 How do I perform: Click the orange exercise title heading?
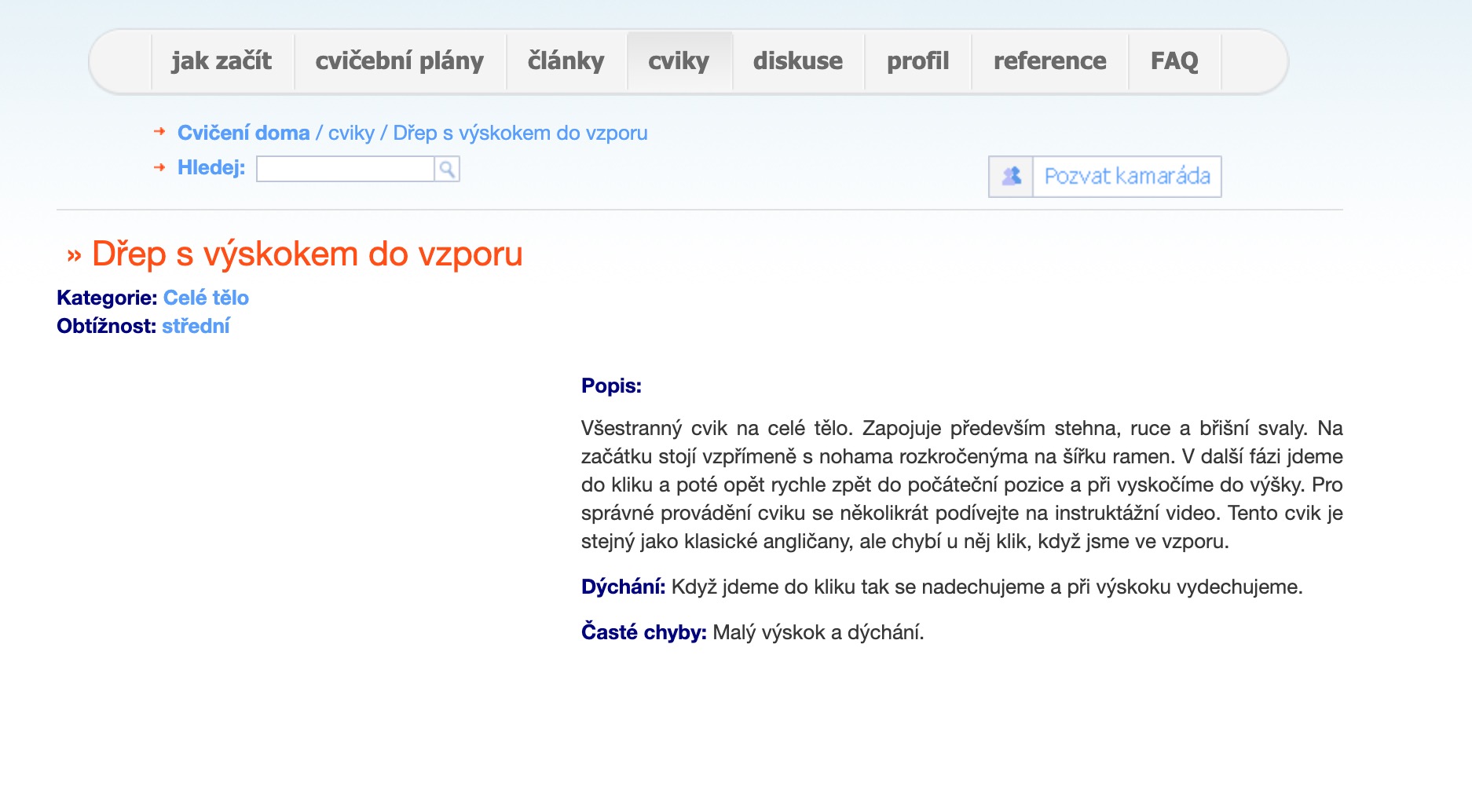[306, 254]
